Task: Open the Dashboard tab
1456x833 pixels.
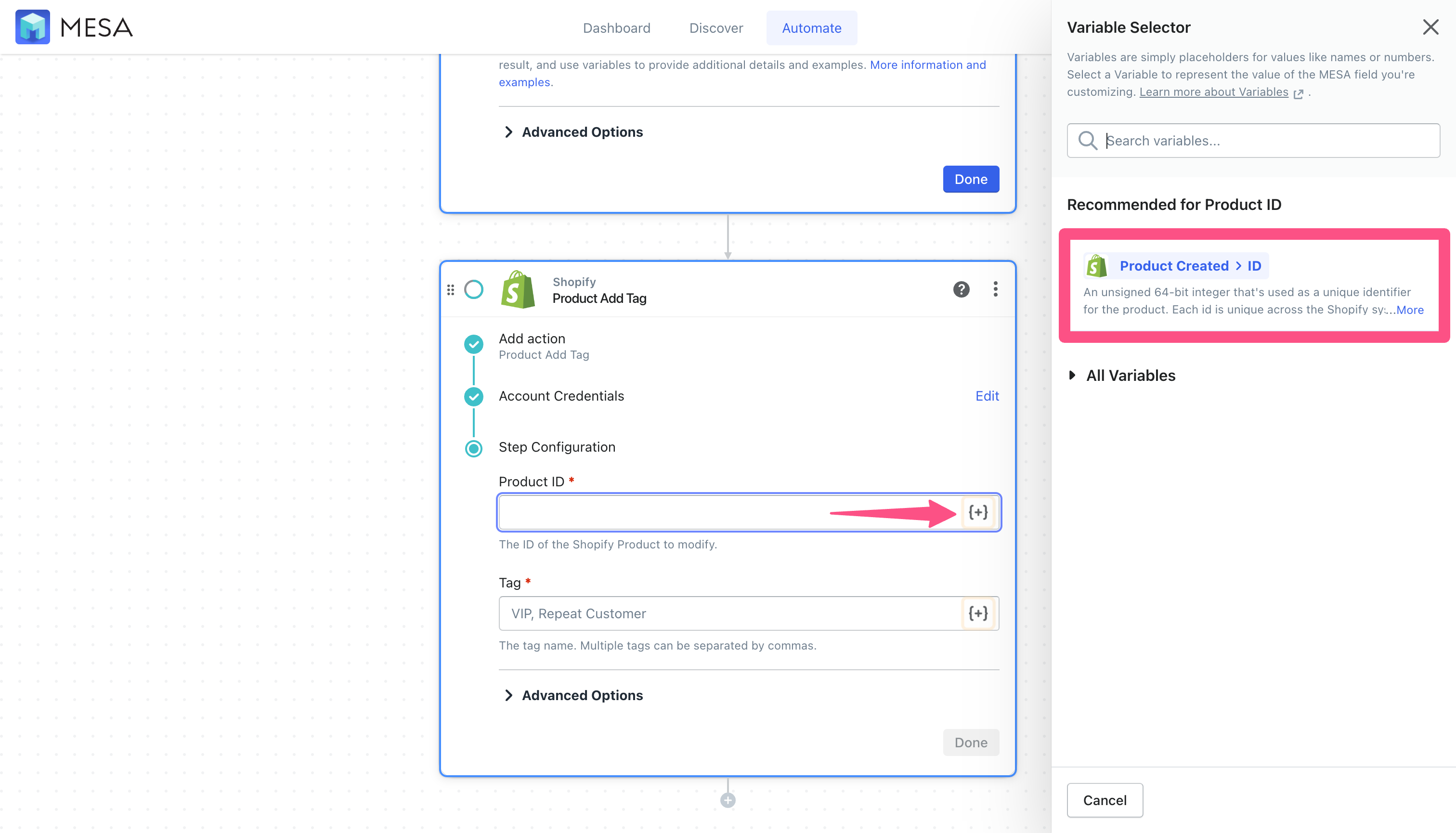Action: [x=616, y=28]
